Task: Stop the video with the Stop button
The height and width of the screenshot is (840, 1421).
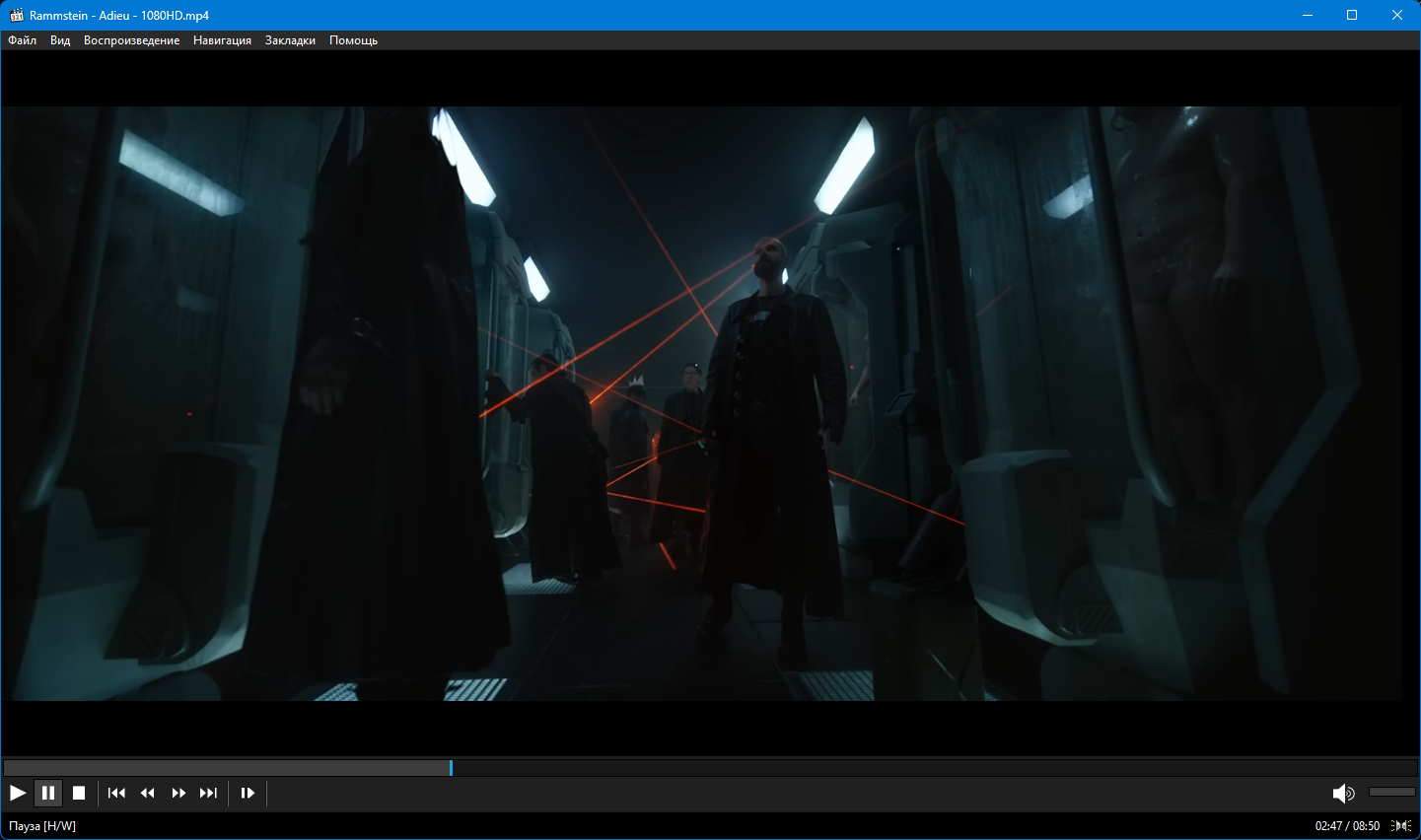Action: 79,793
